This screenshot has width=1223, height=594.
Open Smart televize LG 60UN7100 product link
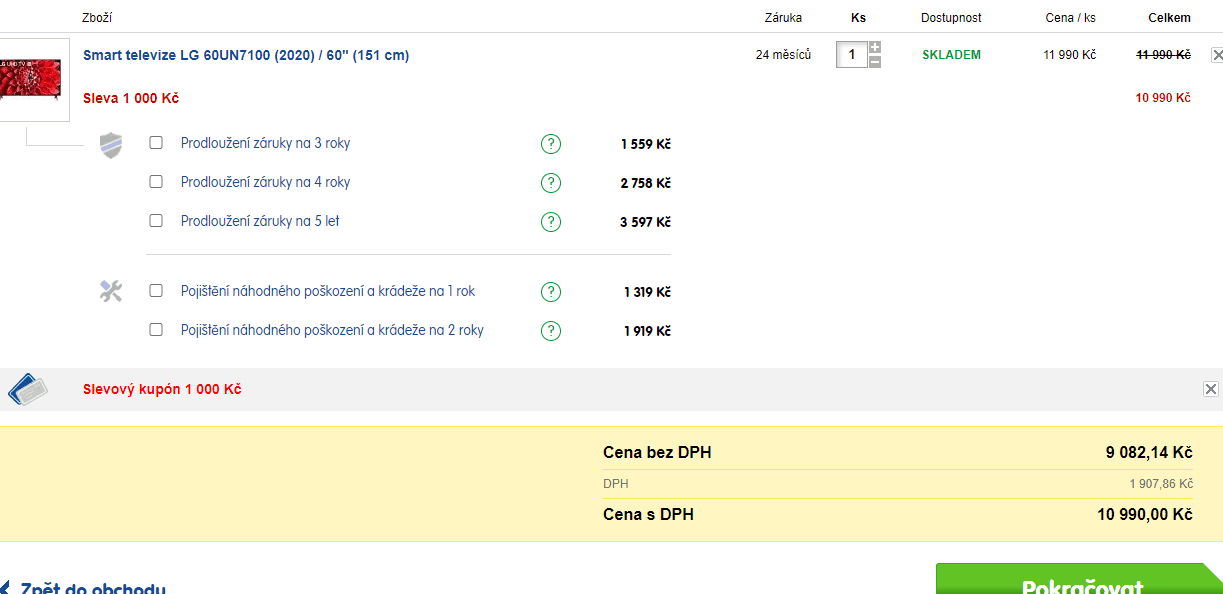(x=246, y=55)
